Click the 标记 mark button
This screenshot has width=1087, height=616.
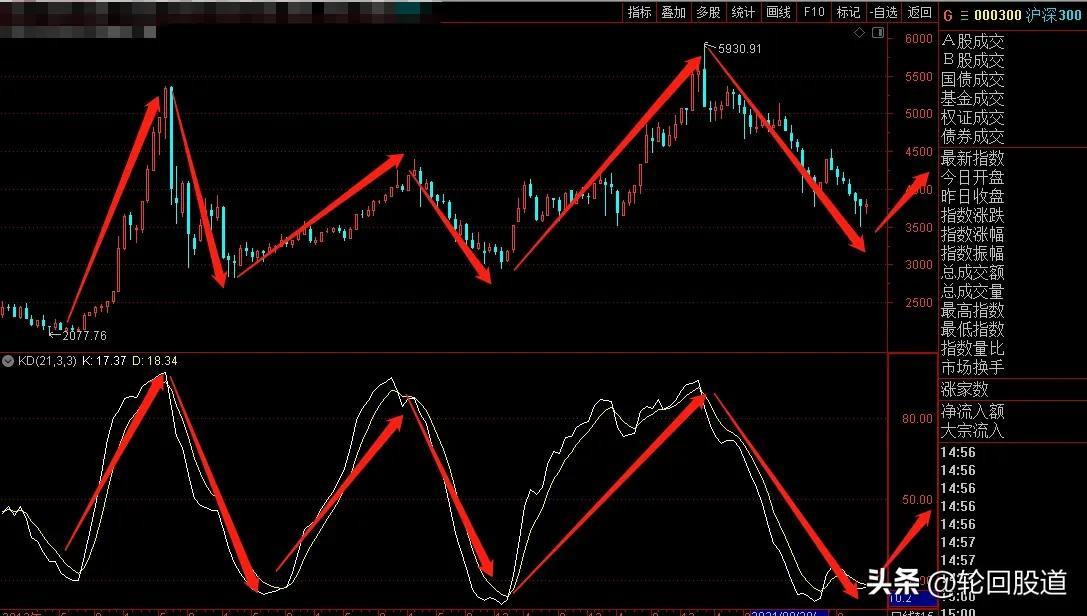pyautogui.click(x=848, y=12)
